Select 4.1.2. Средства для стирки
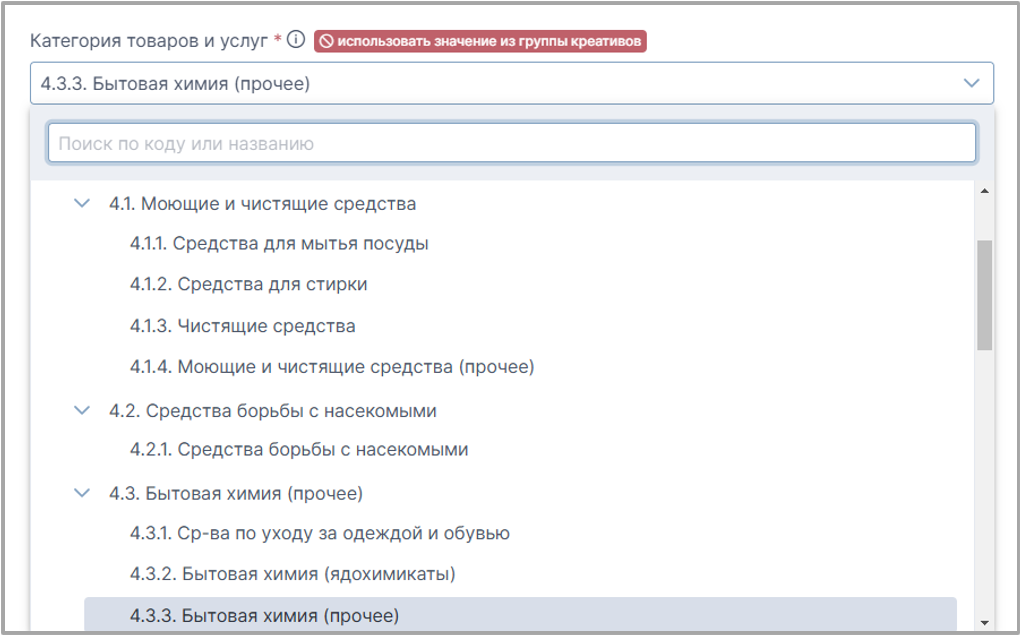This screenshot has height=636, width=1021. (248, 285)
